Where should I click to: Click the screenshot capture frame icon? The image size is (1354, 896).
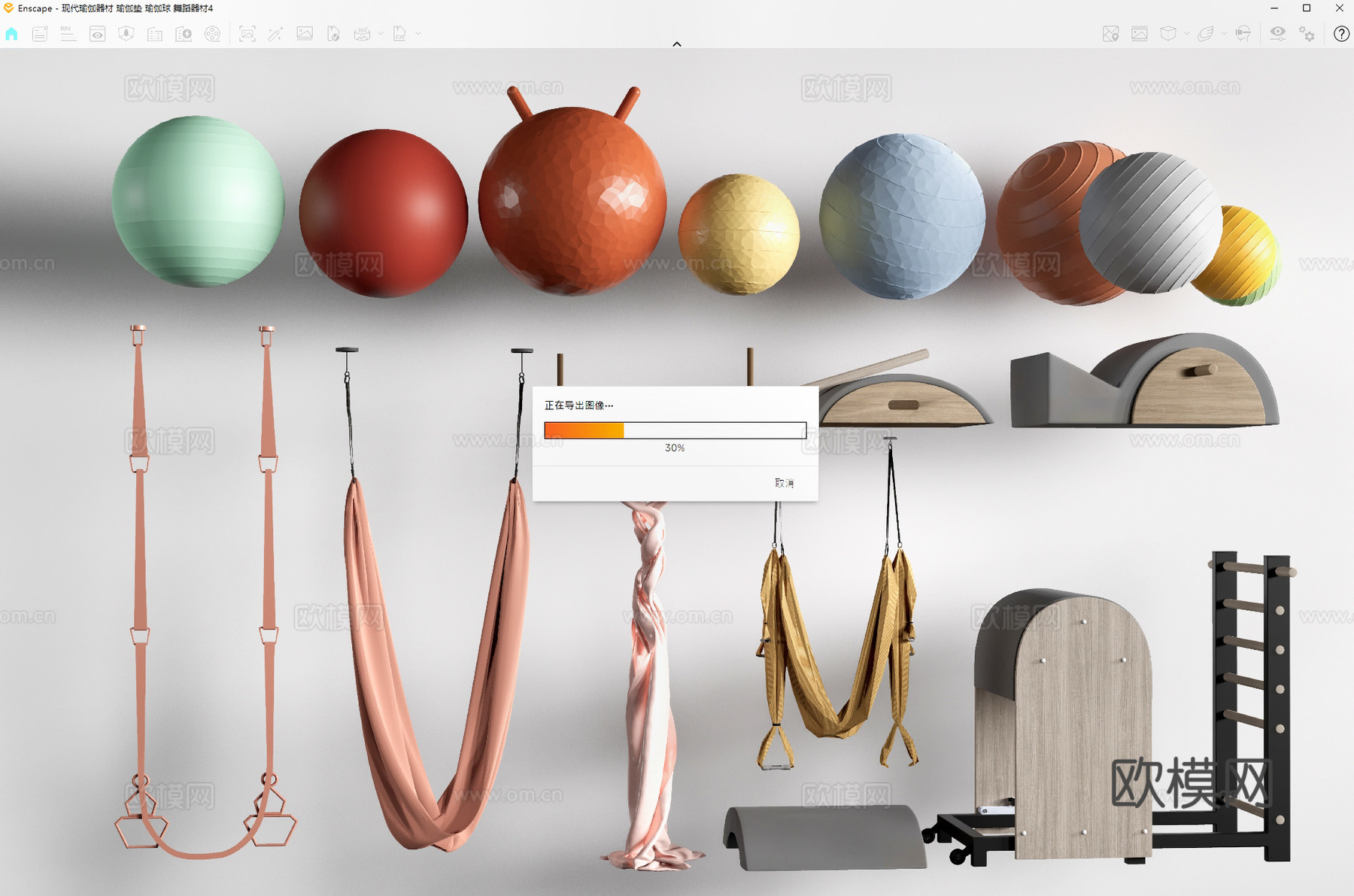pyautogui.click(x=247, y=34)
